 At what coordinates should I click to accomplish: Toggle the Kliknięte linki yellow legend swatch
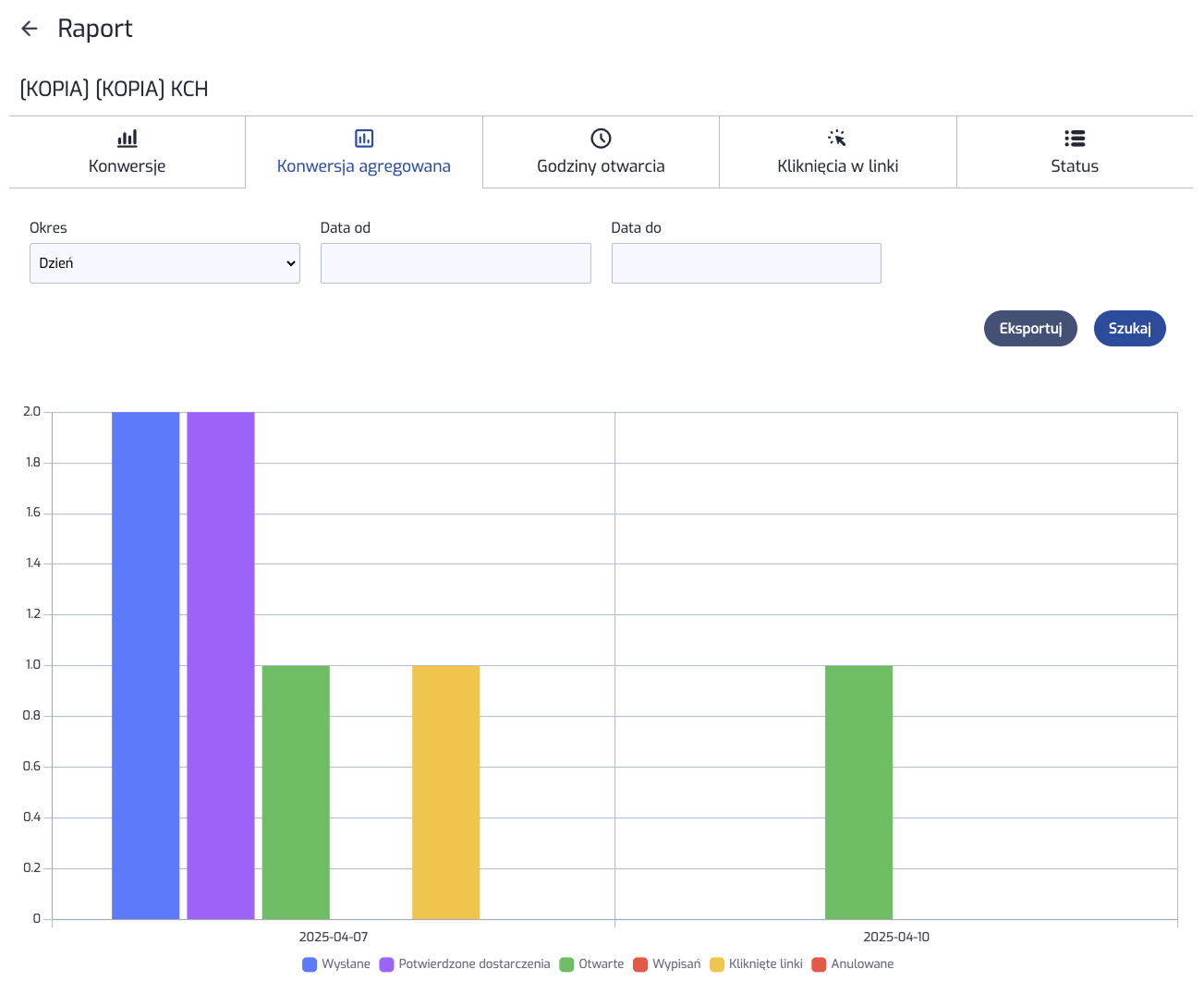click(x=717, y=964)
